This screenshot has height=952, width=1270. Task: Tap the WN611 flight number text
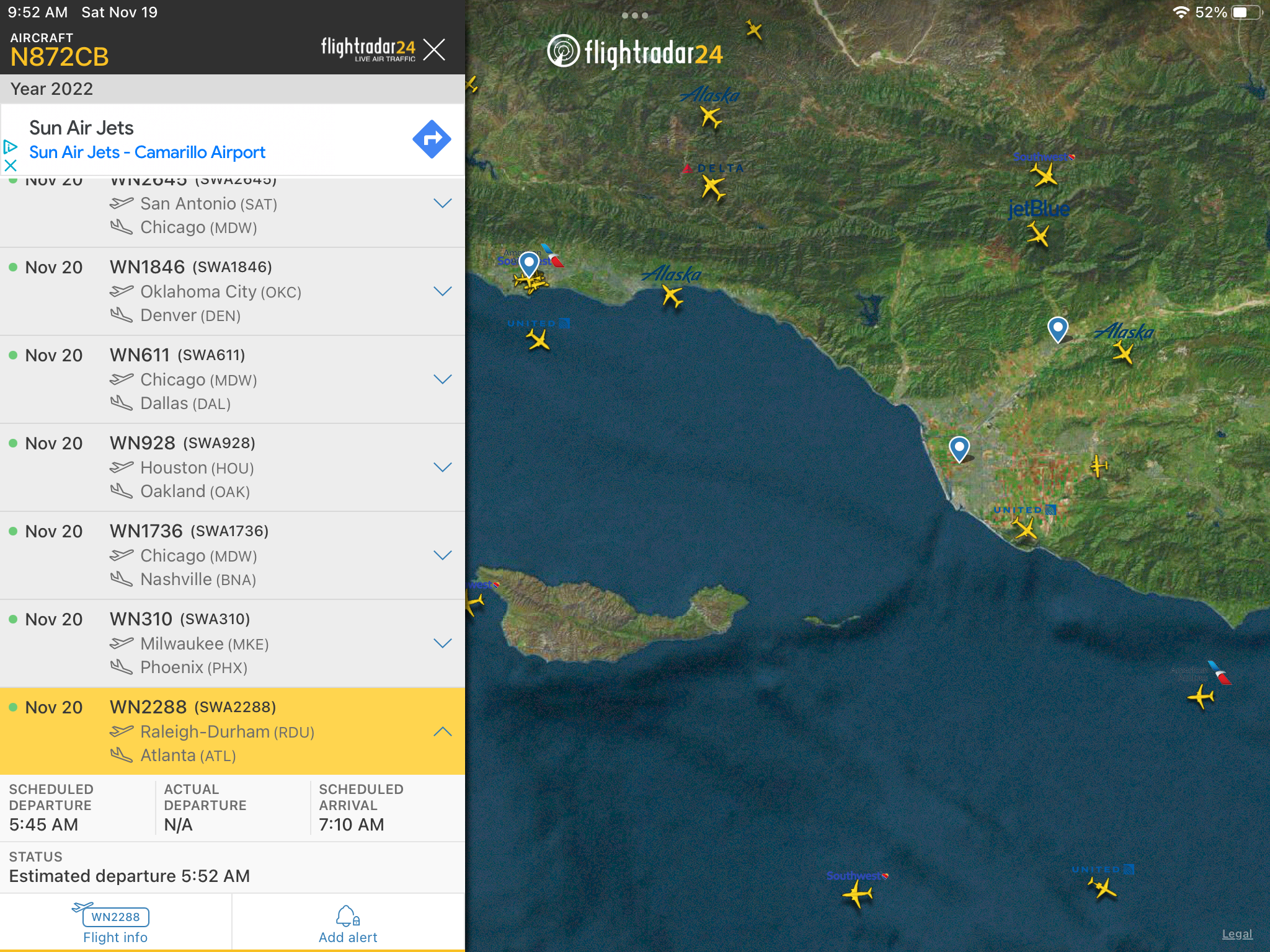(x=140, y=355)
